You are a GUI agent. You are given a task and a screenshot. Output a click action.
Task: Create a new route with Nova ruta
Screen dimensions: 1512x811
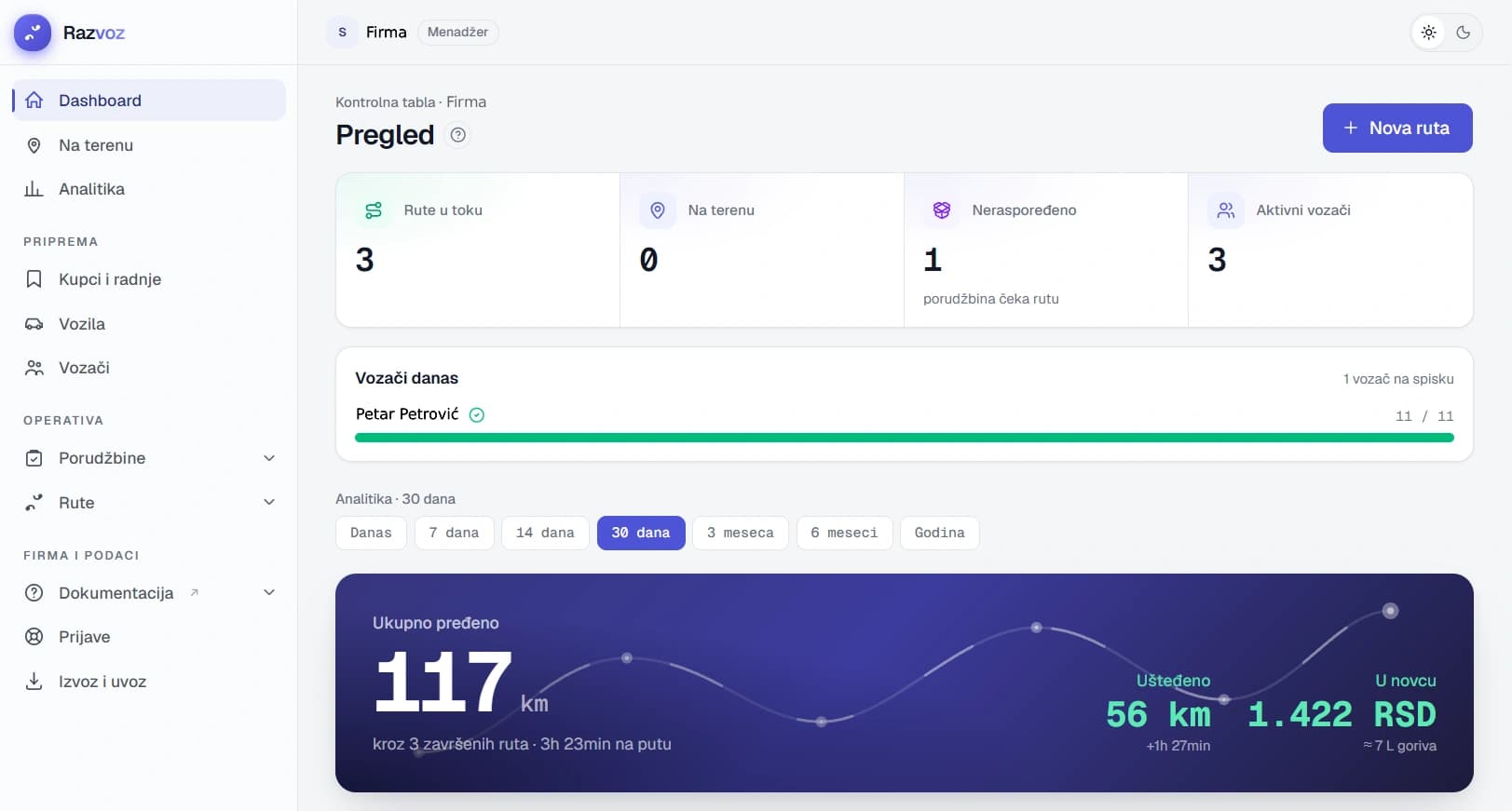click(1397, 128)
